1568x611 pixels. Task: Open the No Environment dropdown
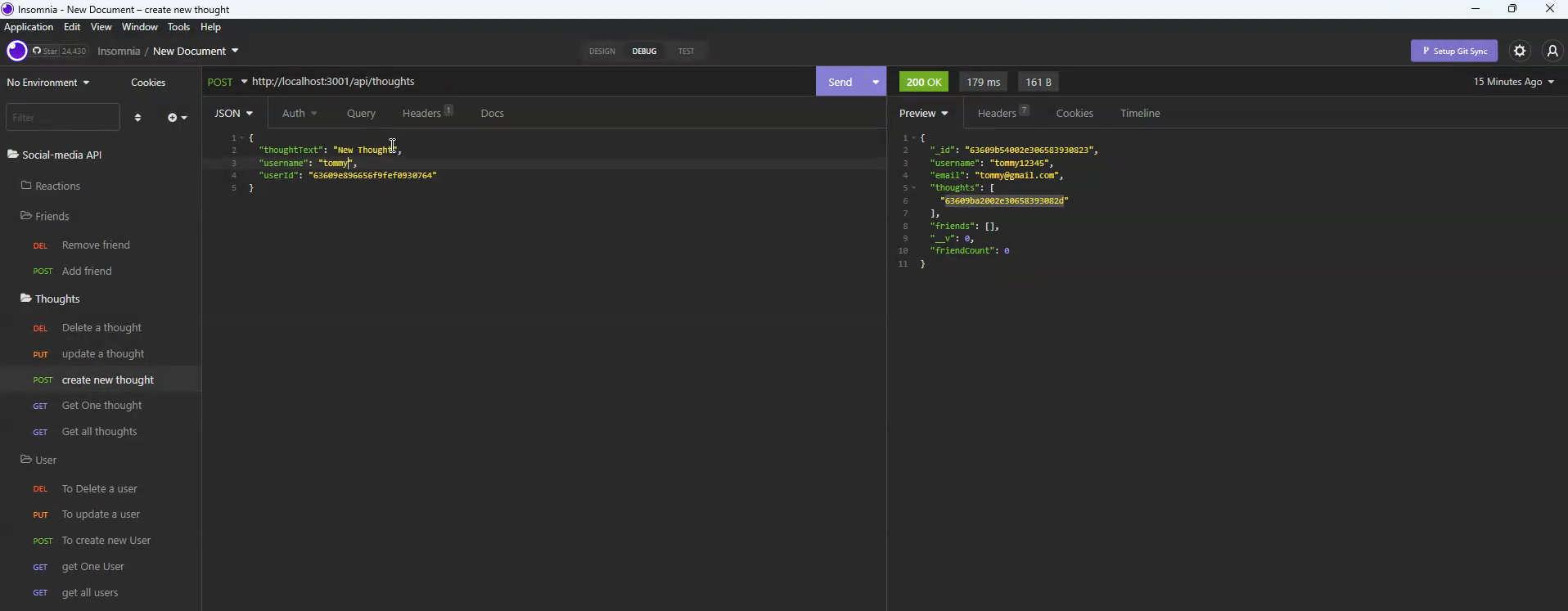pyautogui.click(x=48, y=83)
